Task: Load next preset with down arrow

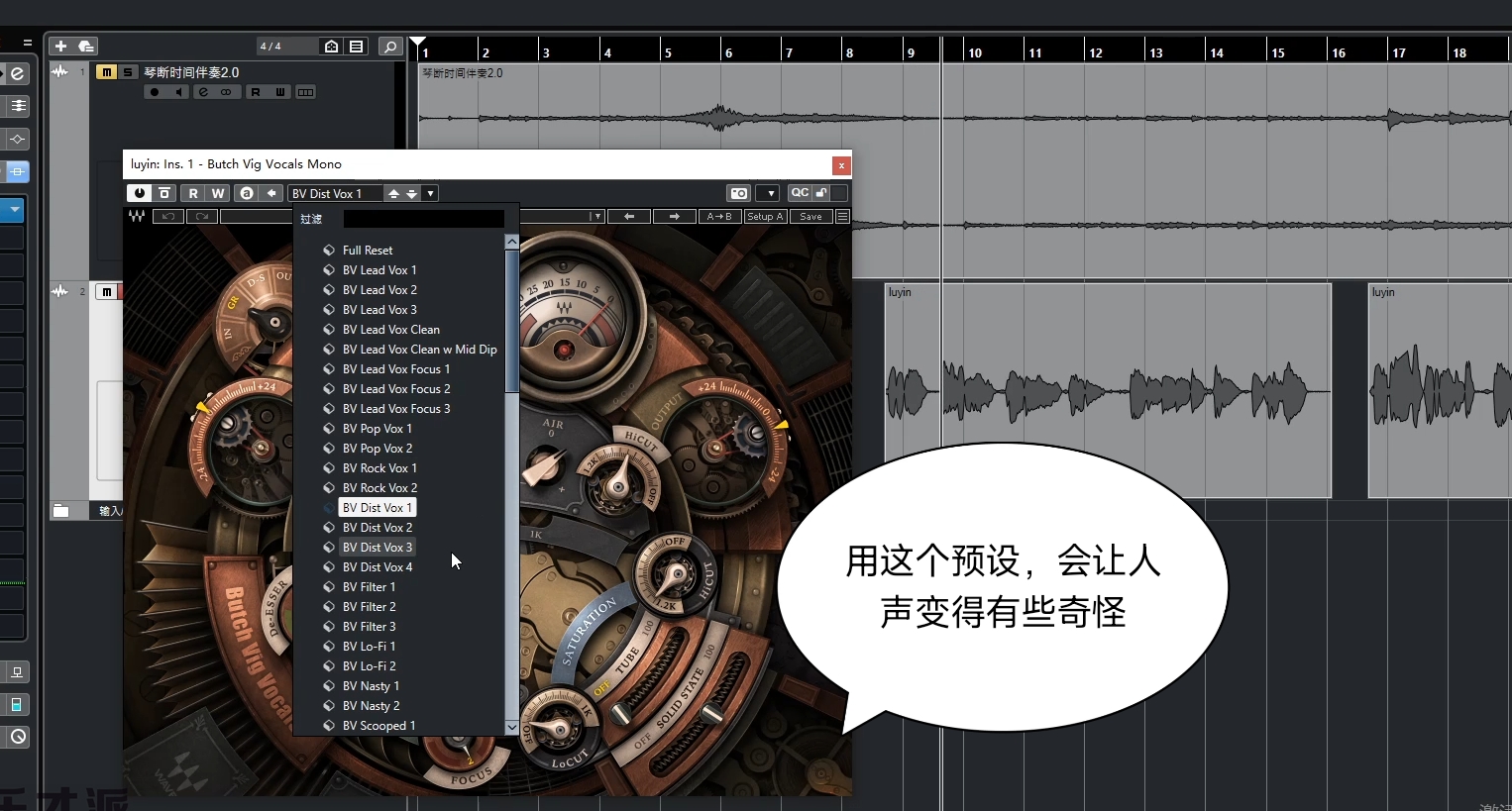Action: [412, 194]
